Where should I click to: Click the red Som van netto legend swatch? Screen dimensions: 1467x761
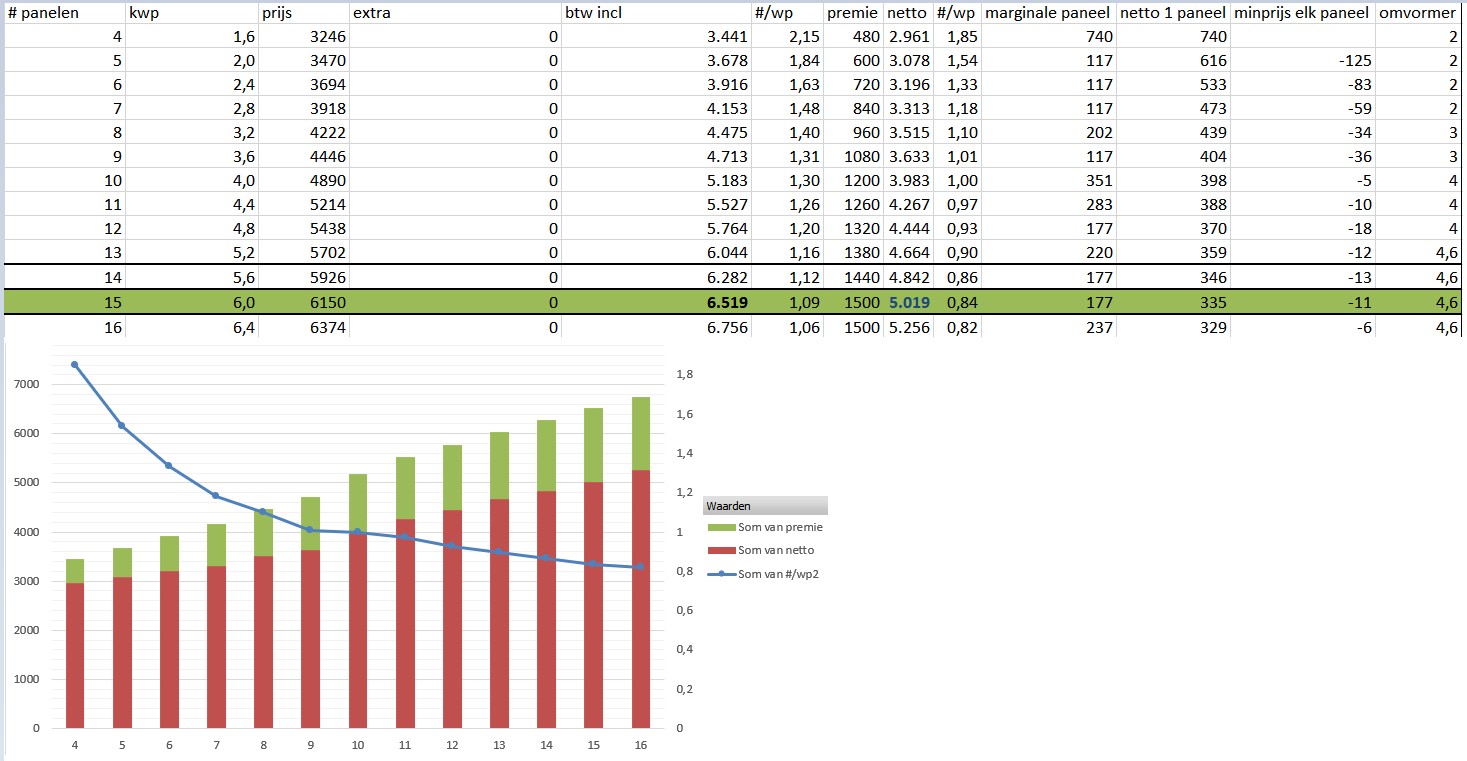click(x=720, y=551)
